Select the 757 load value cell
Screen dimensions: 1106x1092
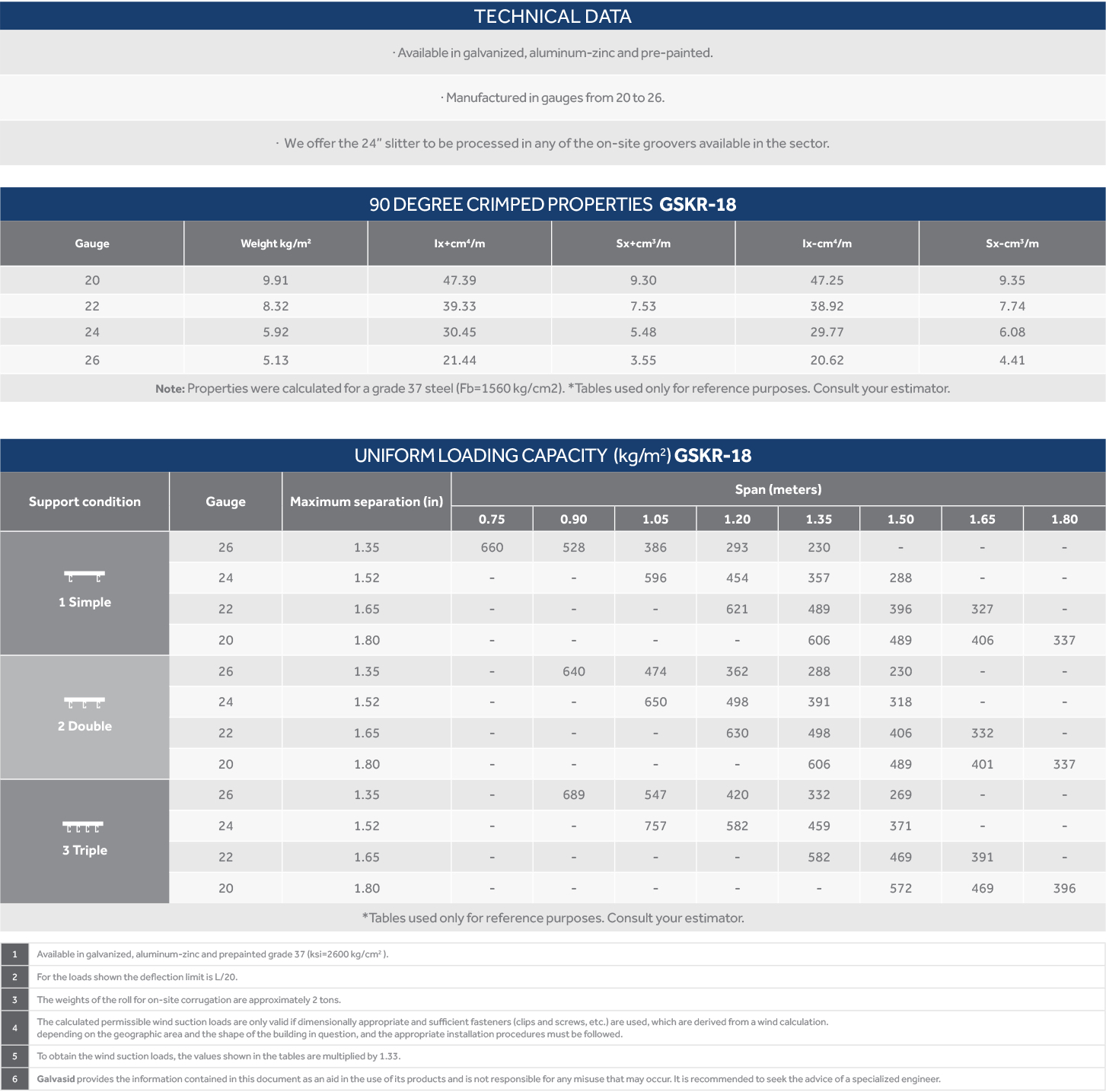click(x=655, y=826)
